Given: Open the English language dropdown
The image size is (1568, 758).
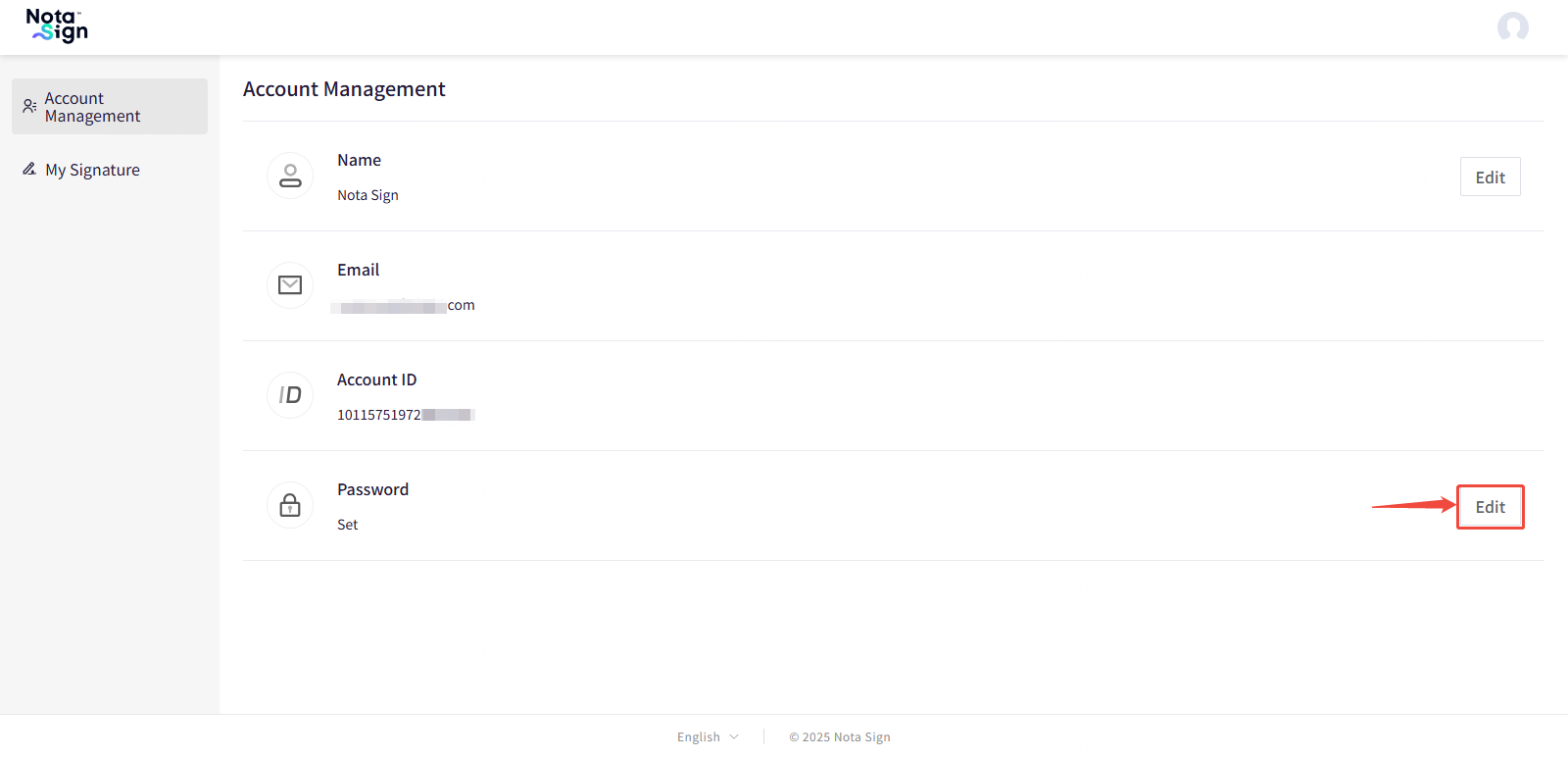Looking at the screenshot, I should (699, 737).
